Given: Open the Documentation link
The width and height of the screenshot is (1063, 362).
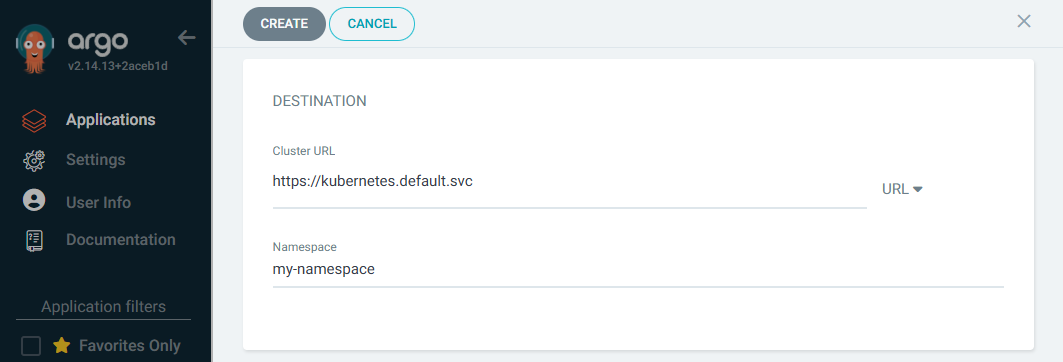Looking at the screenshot, I should point(121,240).
